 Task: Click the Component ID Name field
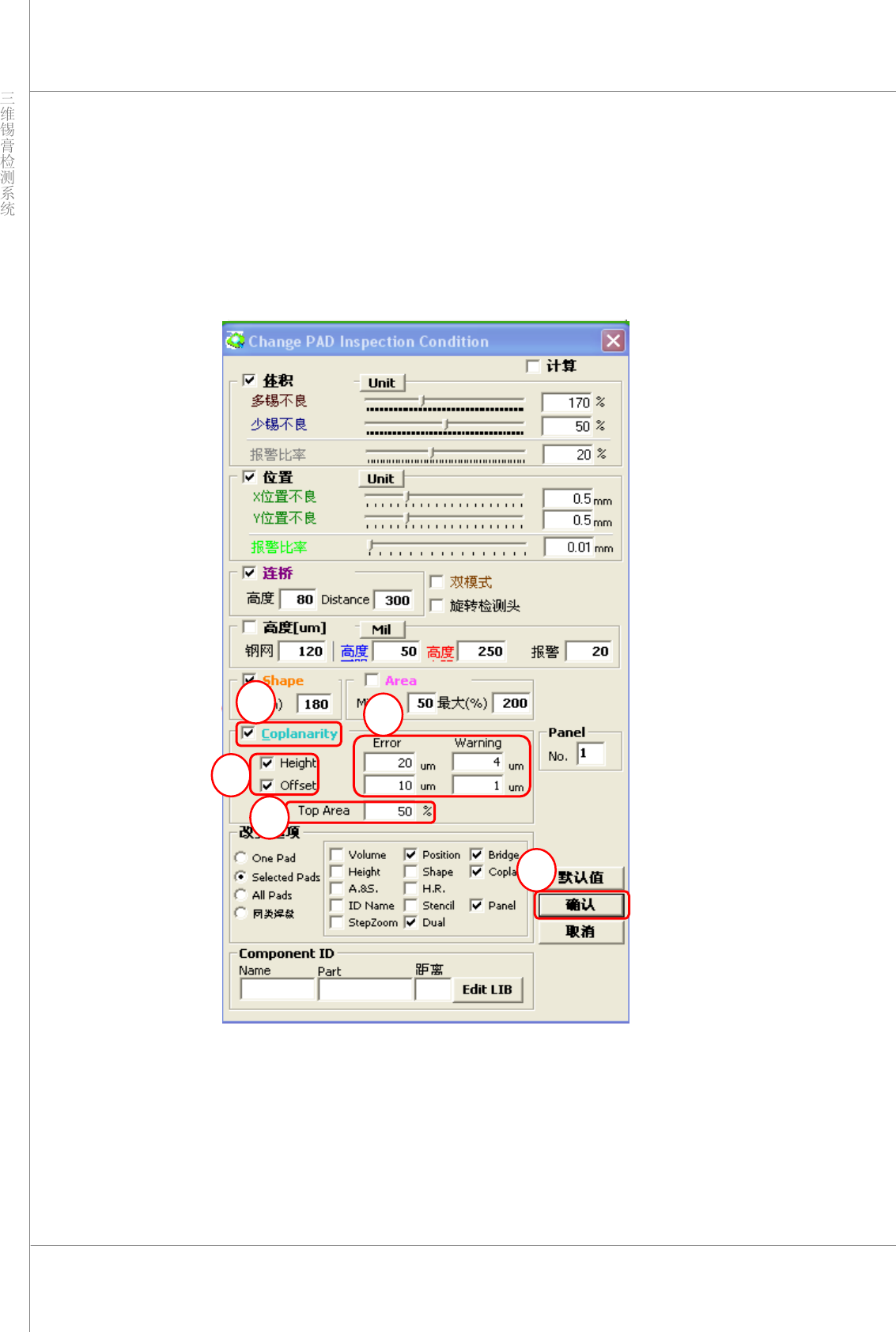pyautogui.click(x=278, y=990)
